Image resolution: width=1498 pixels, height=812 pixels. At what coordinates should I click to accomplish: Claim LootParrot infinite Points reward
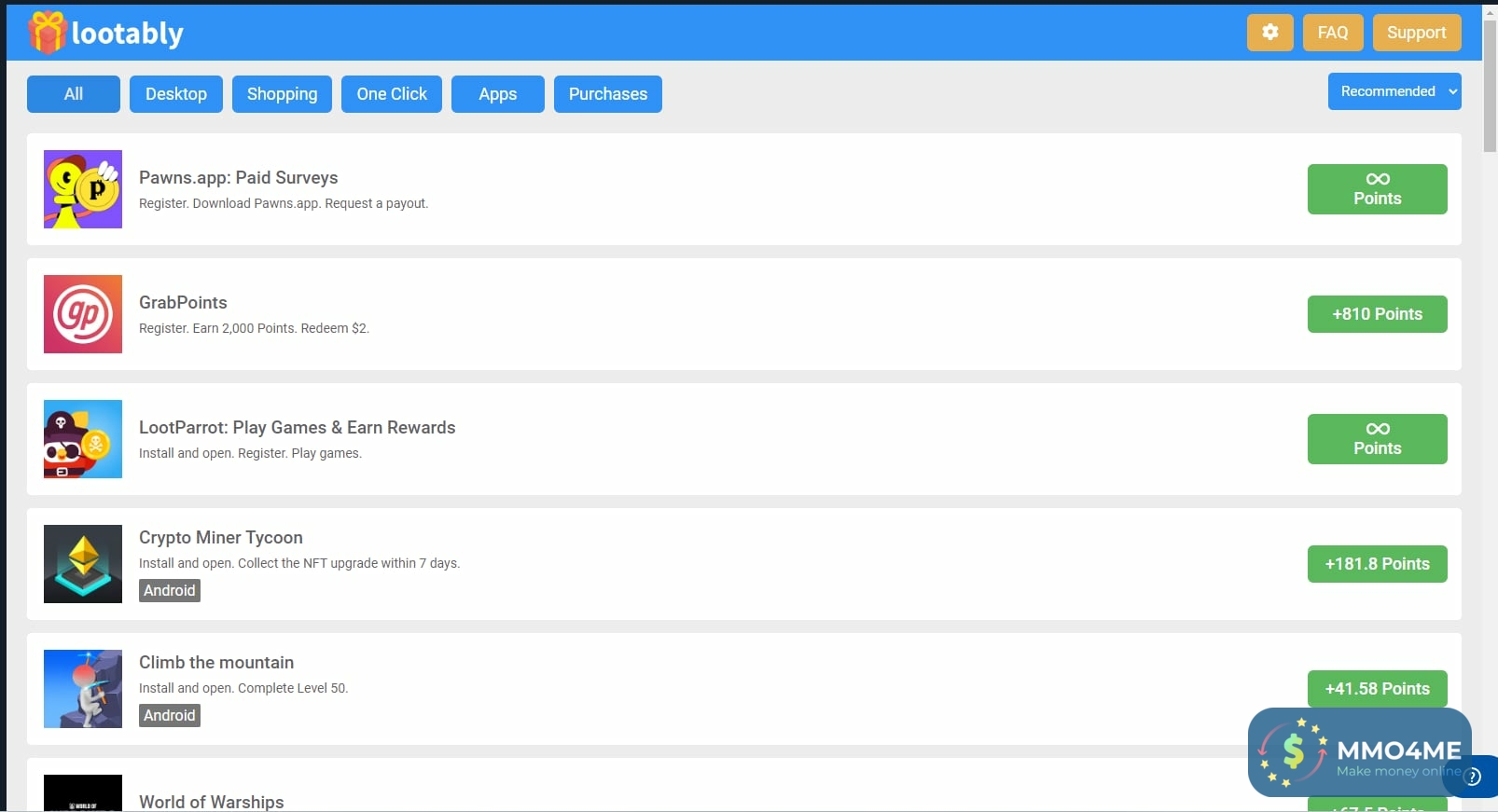coord(1378,439)
